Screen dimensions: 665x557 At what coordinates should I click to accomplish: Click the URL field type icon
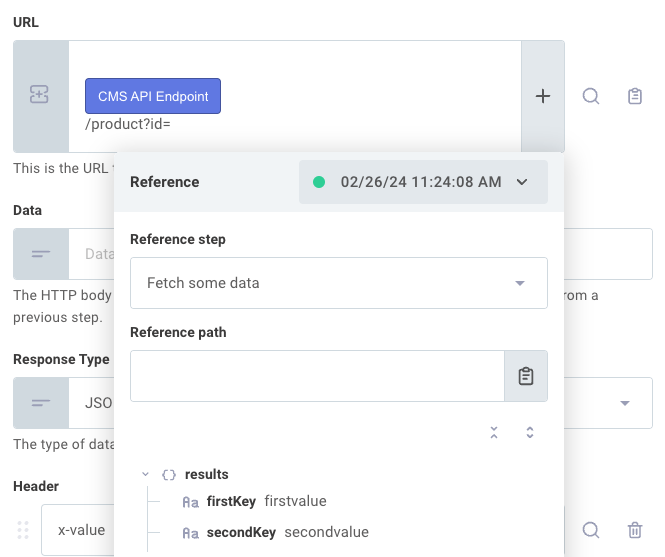(x=39, y=94)
